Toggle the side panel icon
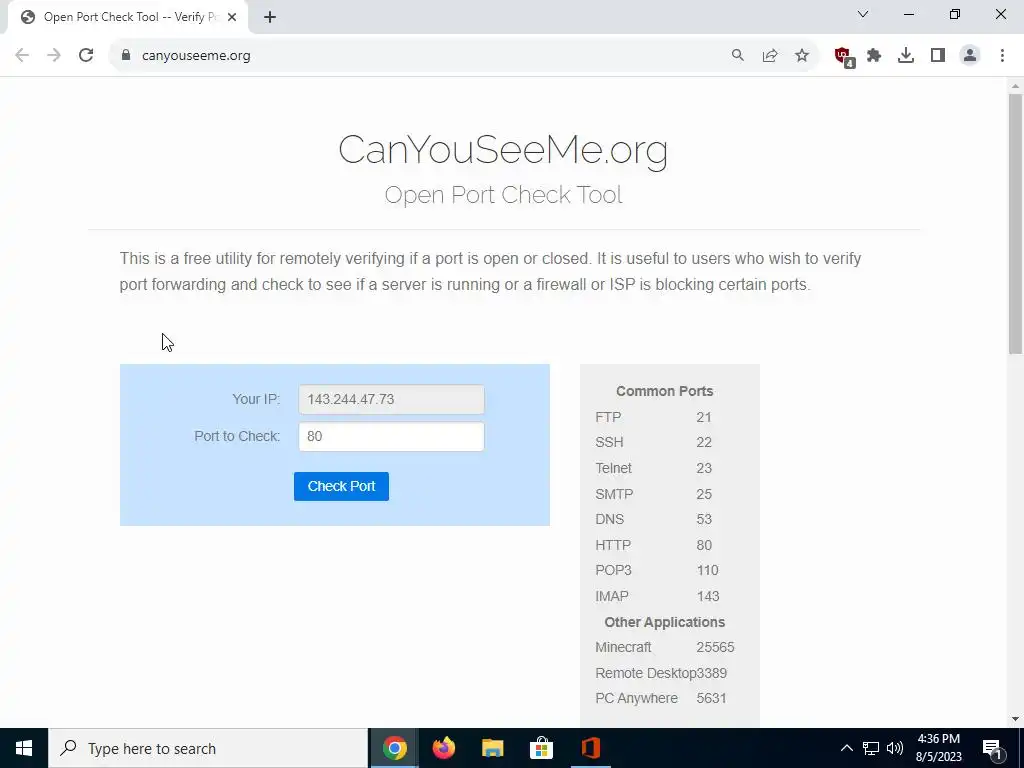The width and height of the screenshot is (1024, 768). 938,56
